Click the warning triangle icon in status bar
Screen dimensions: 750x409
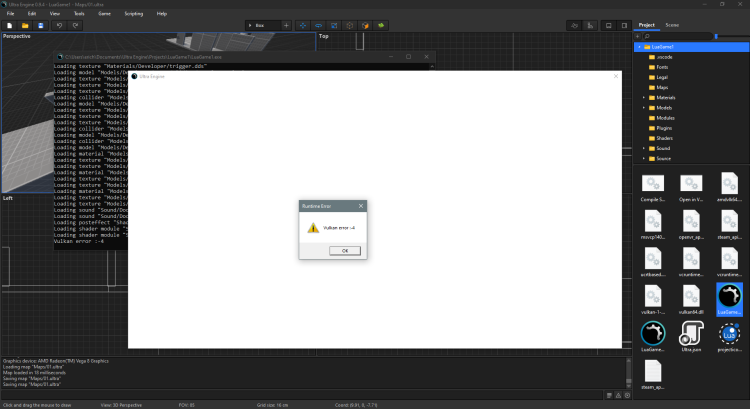coord(618,395)
